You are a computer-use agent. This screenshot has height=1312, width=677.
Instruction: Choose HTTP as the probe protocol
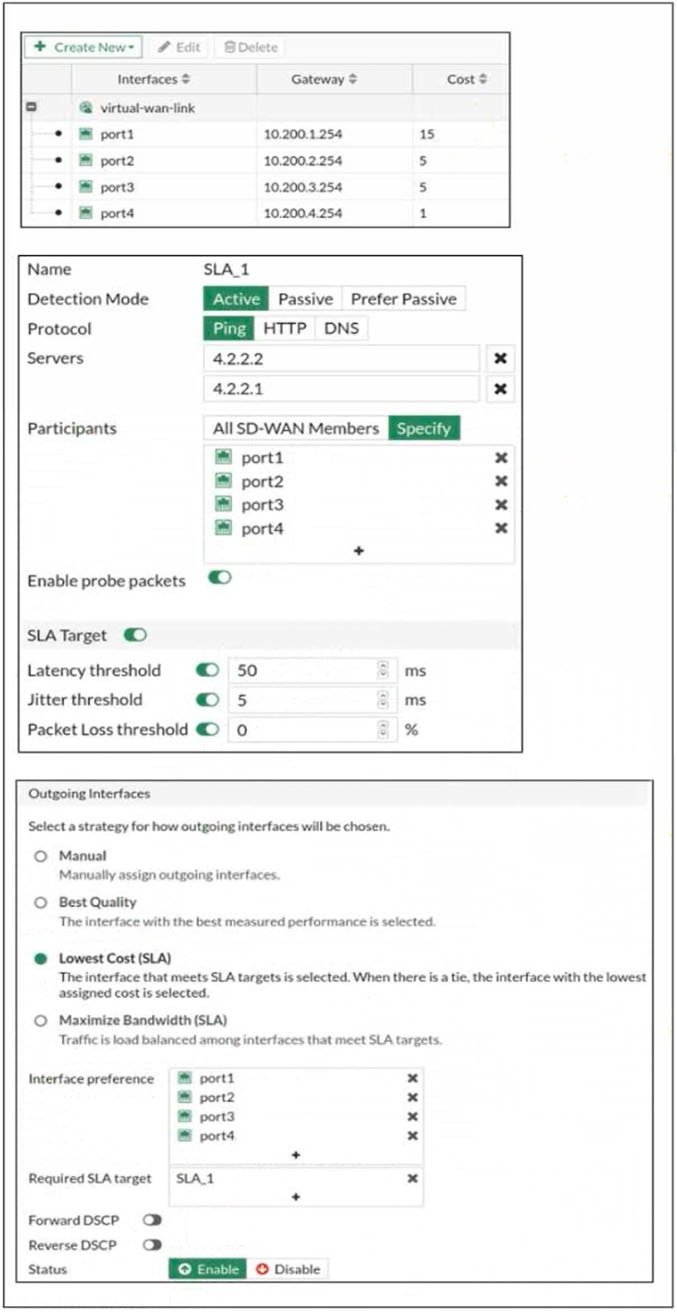(x=284, y=329)
